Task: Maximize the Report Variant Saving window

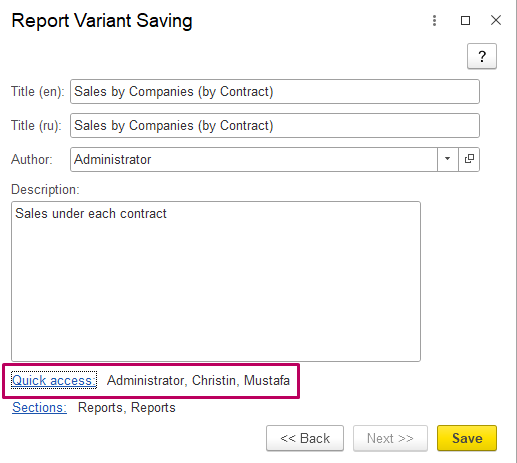Action: click(465, 21)
